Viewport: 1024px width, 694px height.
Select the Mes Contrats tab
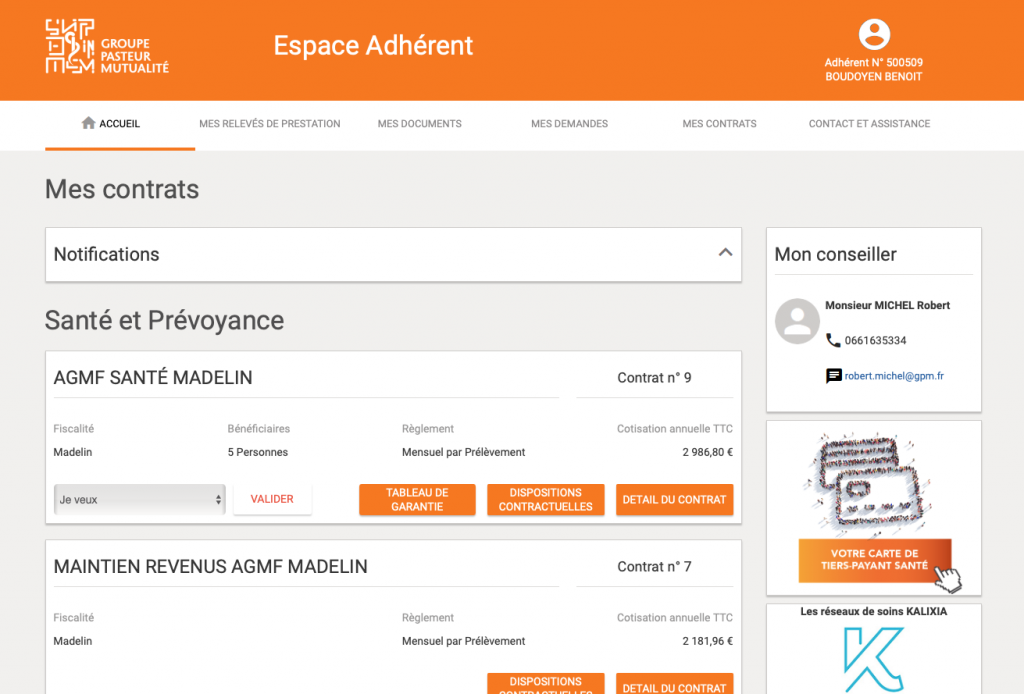(719, 124)
